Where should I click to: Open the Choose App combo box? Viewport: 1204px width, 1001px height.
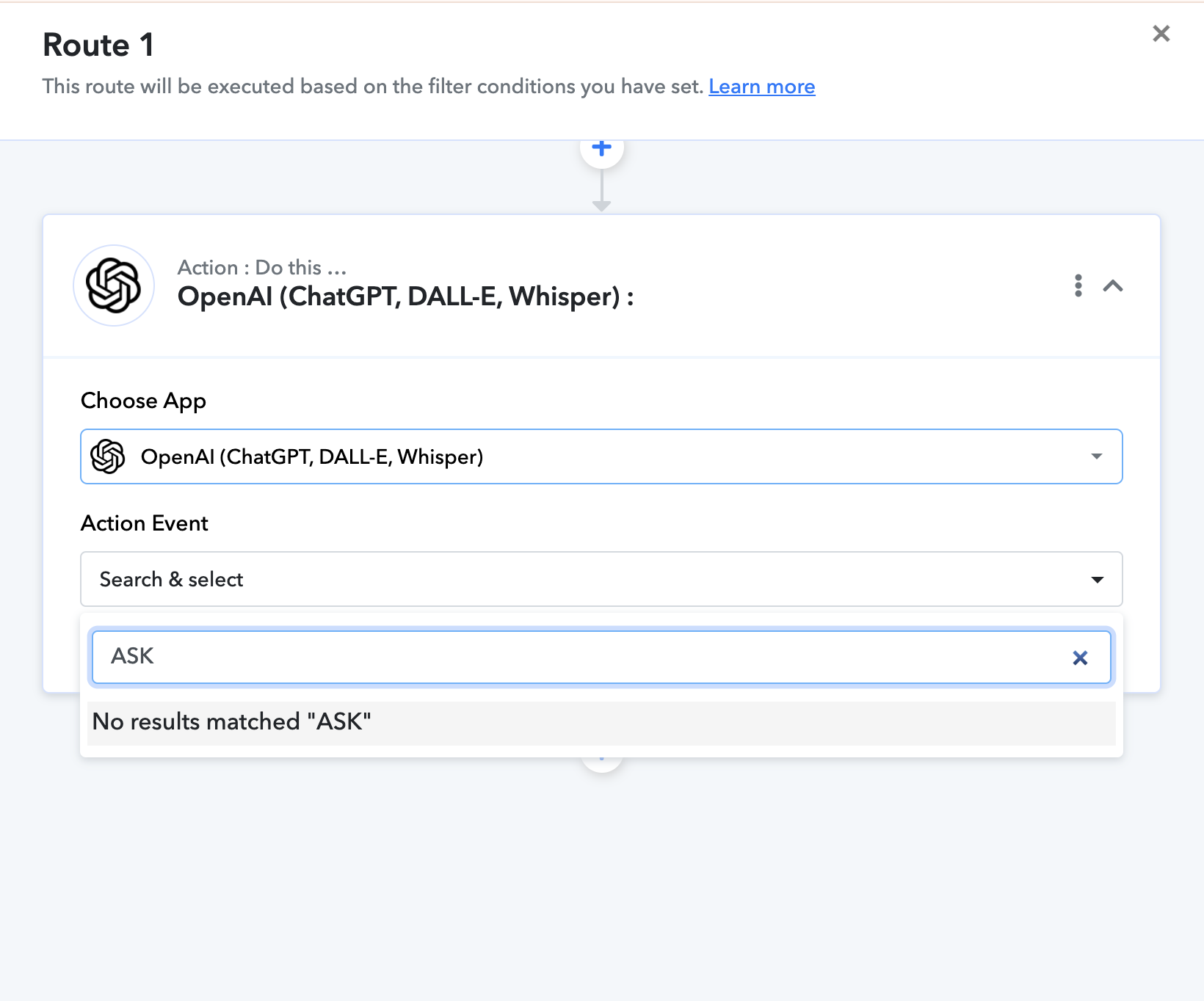coord(601,456)
